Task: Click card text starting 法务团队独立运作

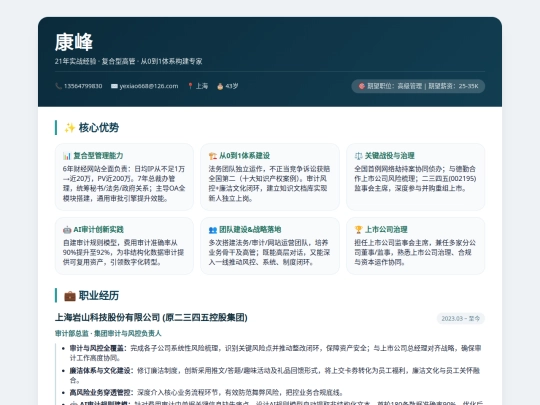Action: coord(269,184)
